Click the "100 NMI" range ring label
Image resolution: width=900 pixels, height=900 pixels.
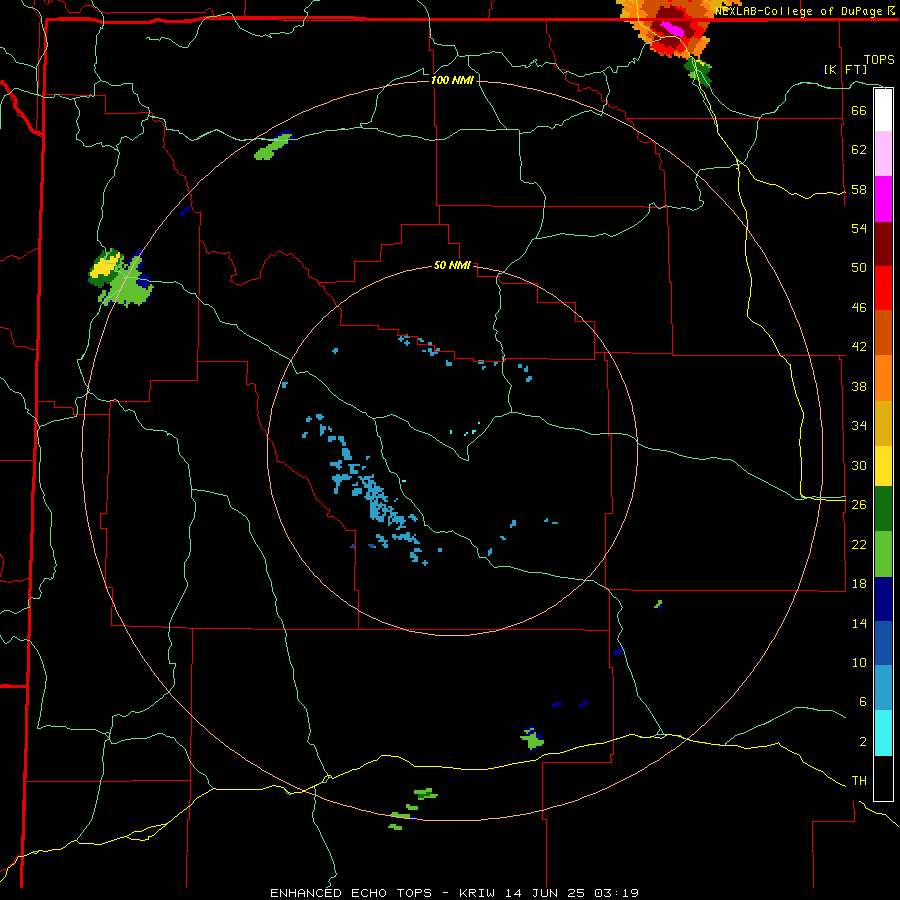[452, 80]
